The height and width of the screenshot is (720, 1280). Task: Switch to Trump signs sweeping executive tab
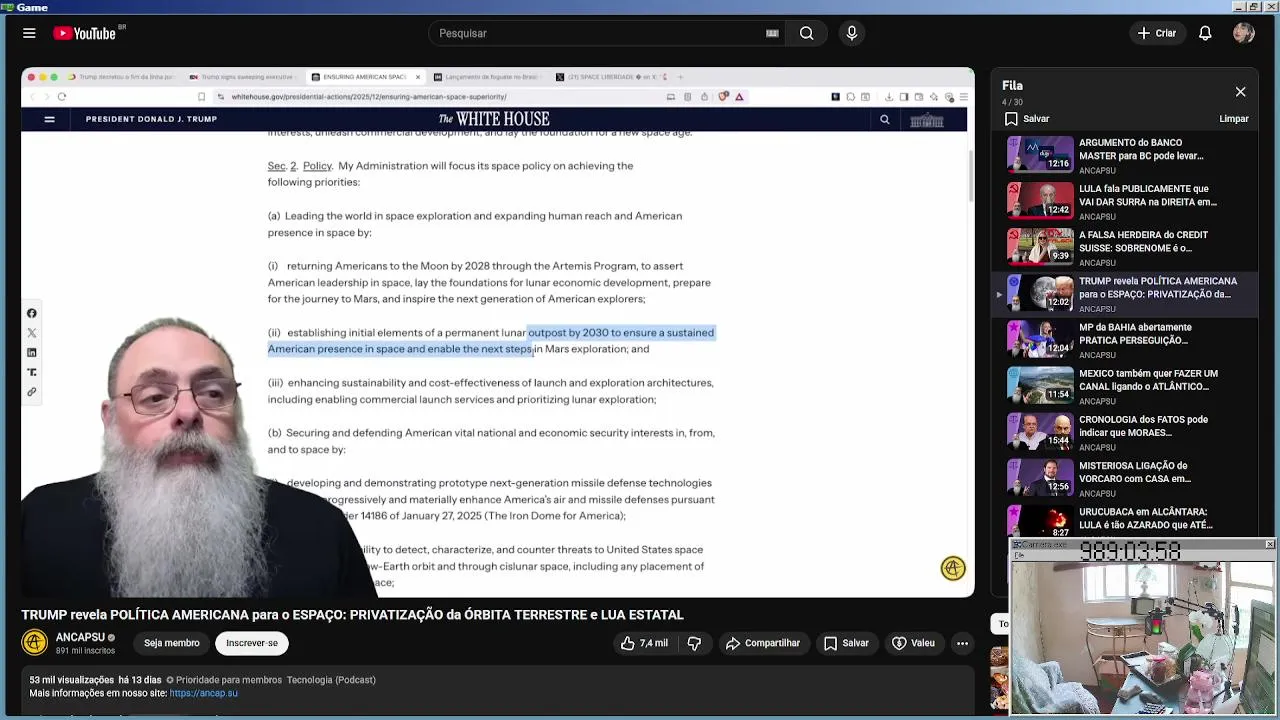242,77
